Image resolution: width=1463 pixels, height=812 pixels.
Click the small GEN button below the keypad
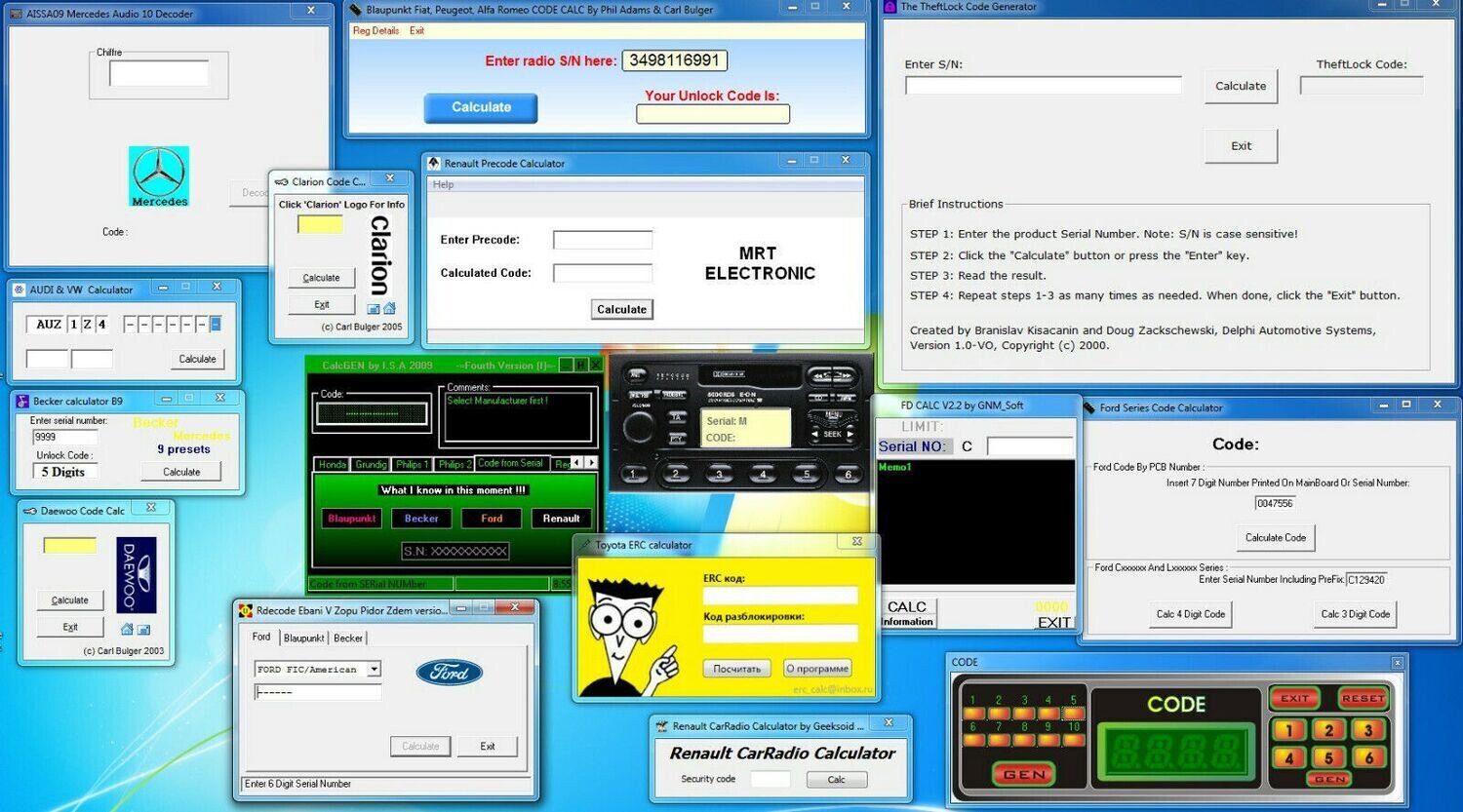(1329, 779)
